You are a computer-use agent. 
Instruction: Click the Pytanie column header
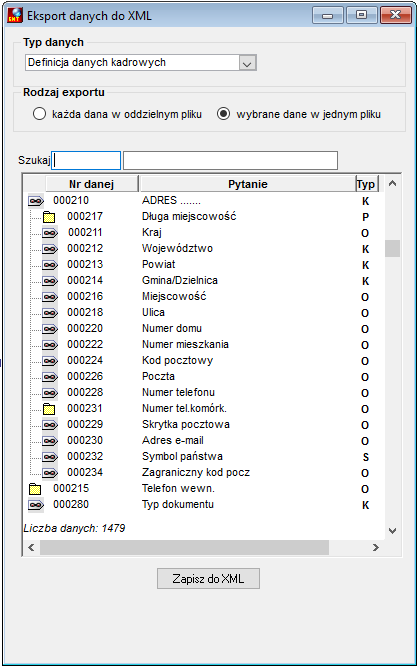[248, 184]
